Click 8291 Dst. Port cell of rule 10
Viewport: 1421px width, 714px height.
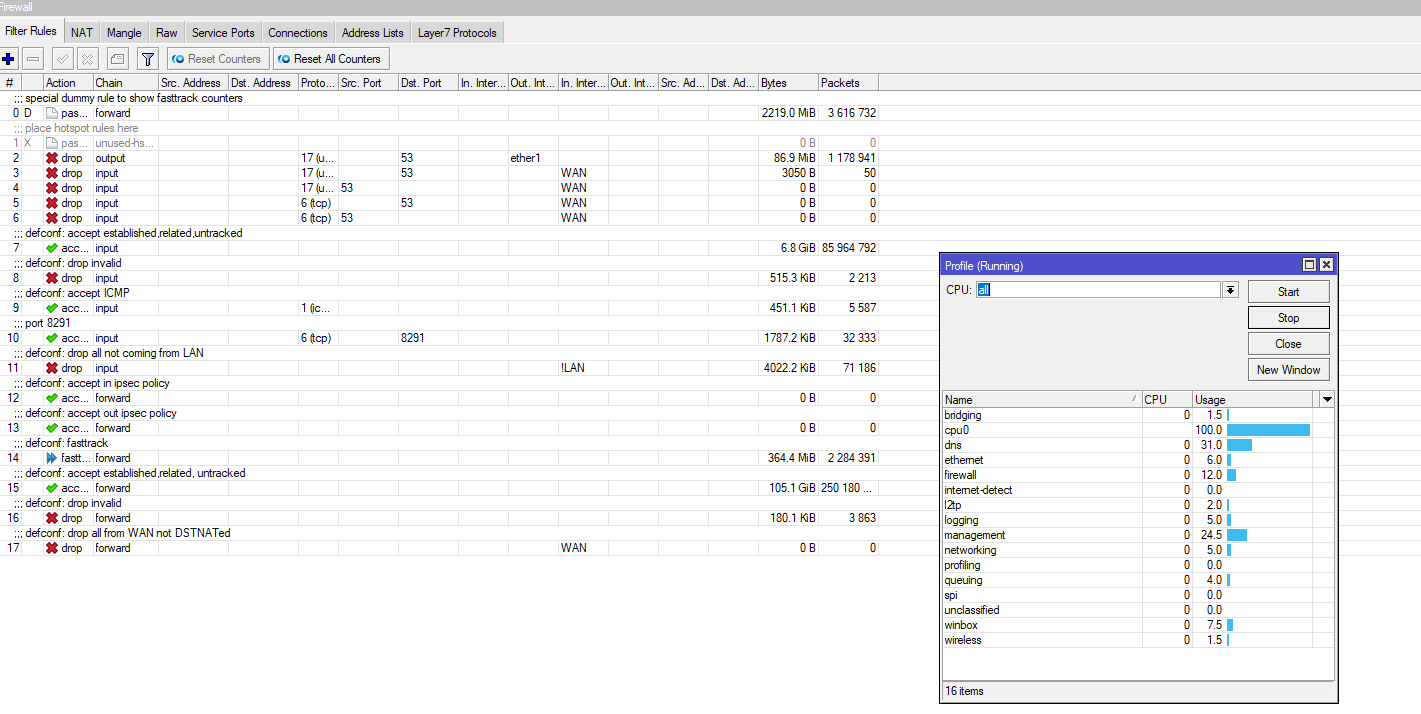[x=428, y=338]
